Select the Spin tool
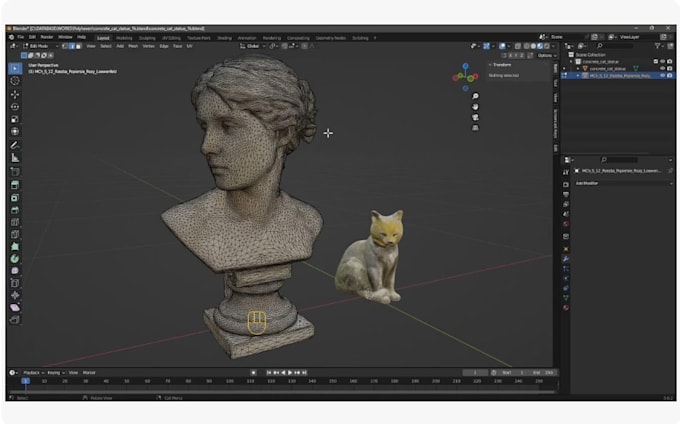The width and height of the screenshot is (680, 424). [15, 259]
